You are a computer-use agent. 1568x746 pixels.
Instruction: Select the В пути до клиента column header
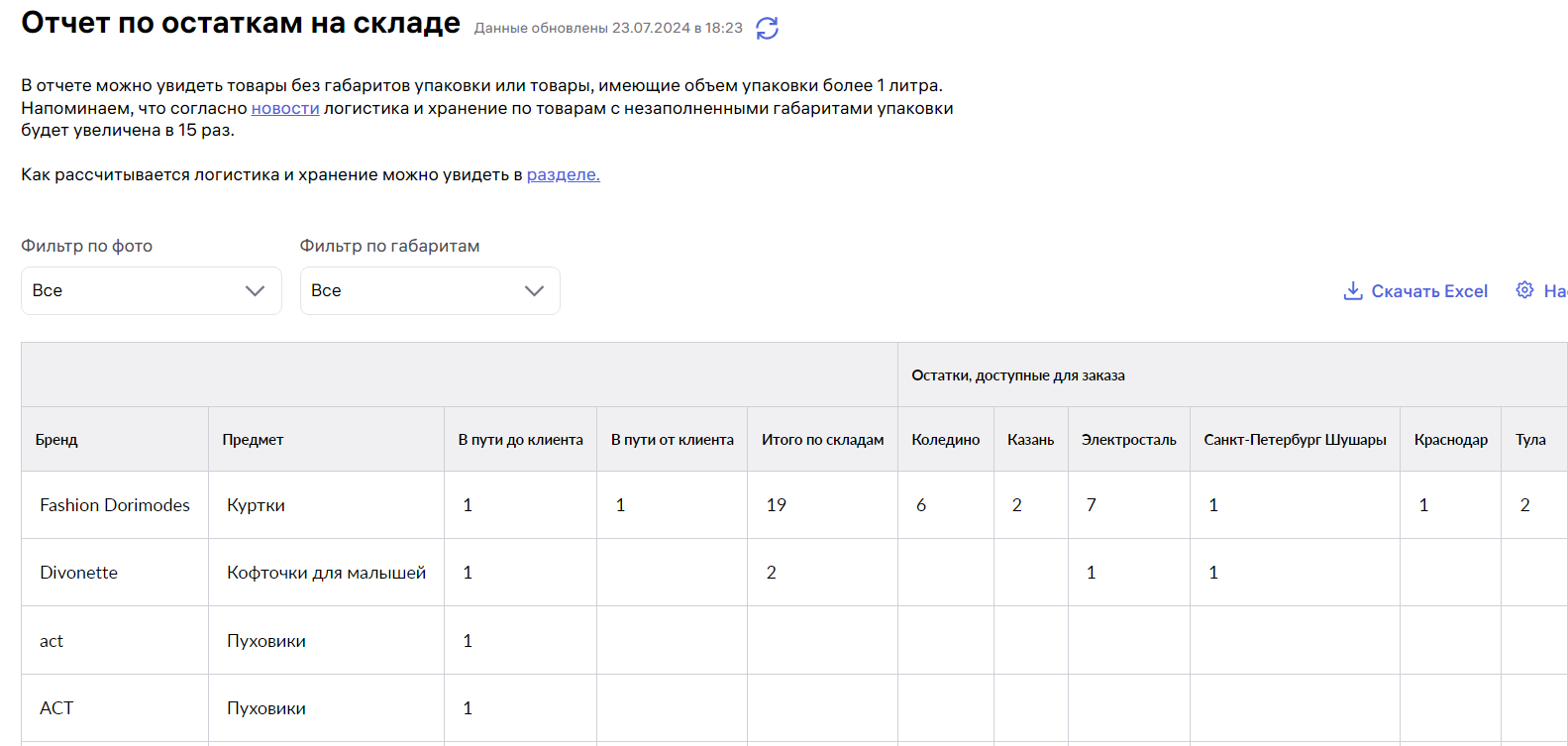tap(520, 440)
